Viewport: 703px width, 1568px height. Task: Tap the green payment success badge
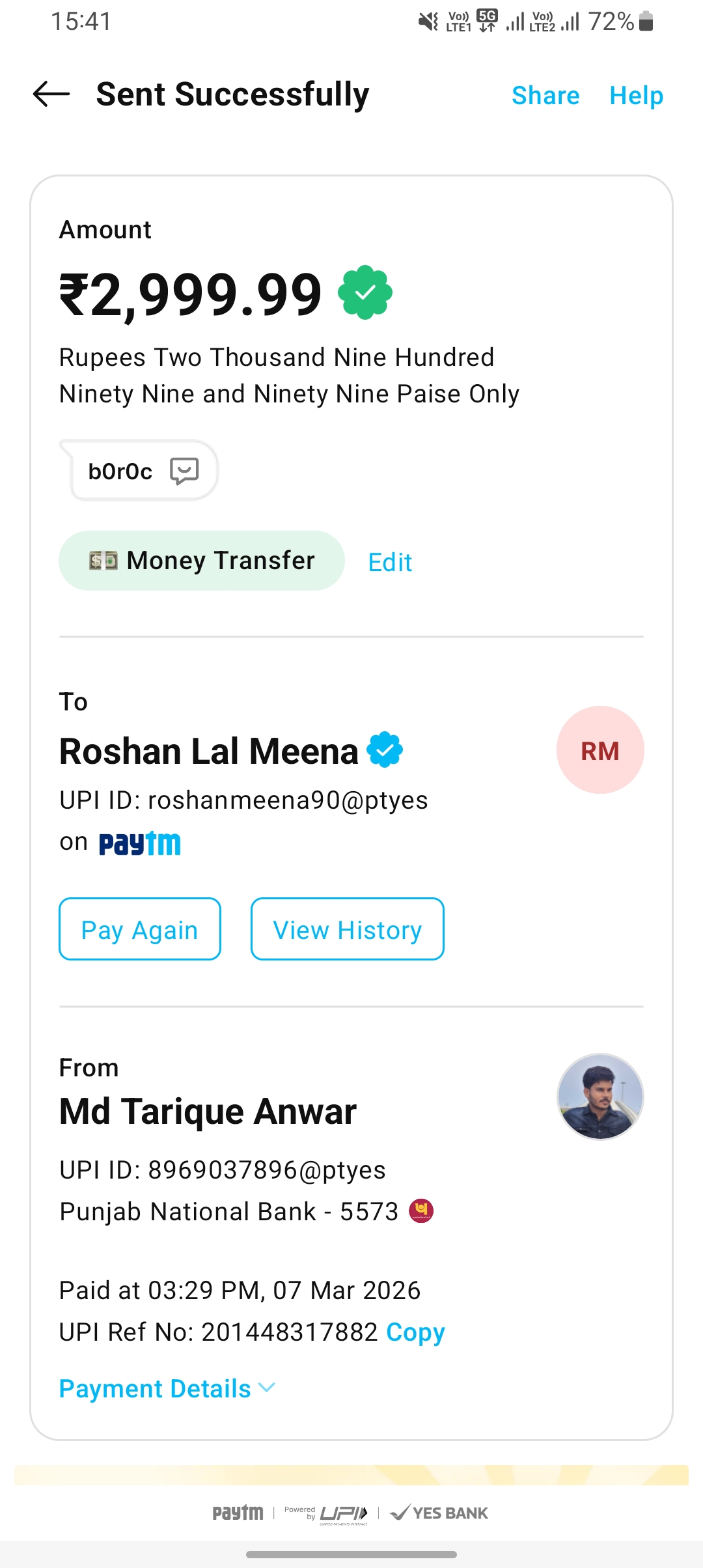pos(365,292)
